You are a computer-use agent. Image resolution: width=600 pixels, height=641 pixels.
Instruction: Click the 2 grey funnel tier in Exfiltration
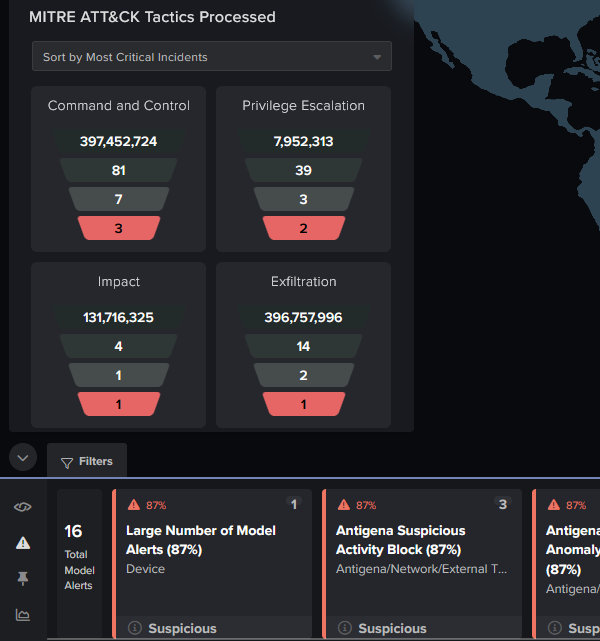tap(303, 375)
